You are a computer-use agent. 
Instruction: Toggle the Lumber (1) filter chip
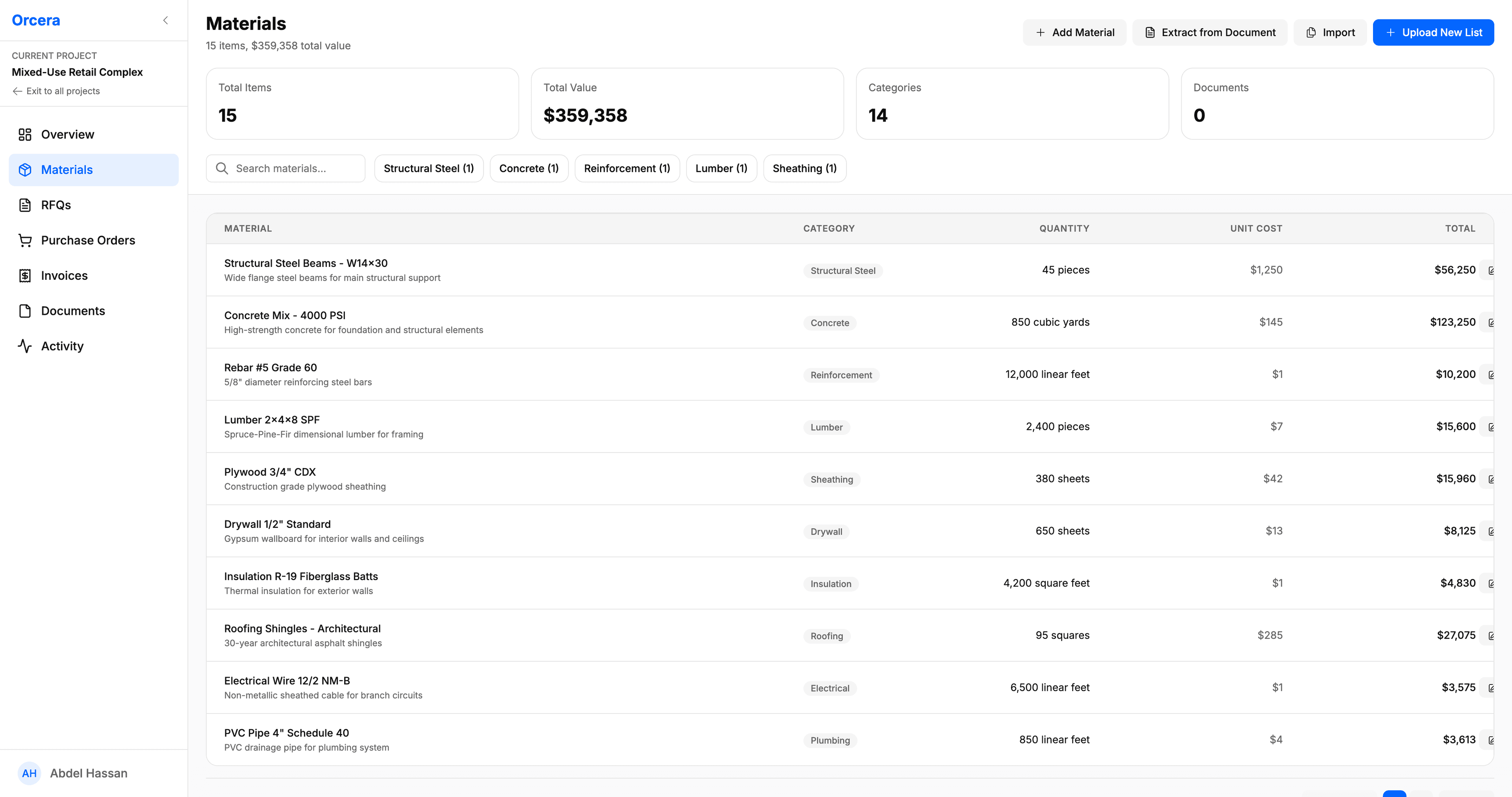click(x=721, y=168)
